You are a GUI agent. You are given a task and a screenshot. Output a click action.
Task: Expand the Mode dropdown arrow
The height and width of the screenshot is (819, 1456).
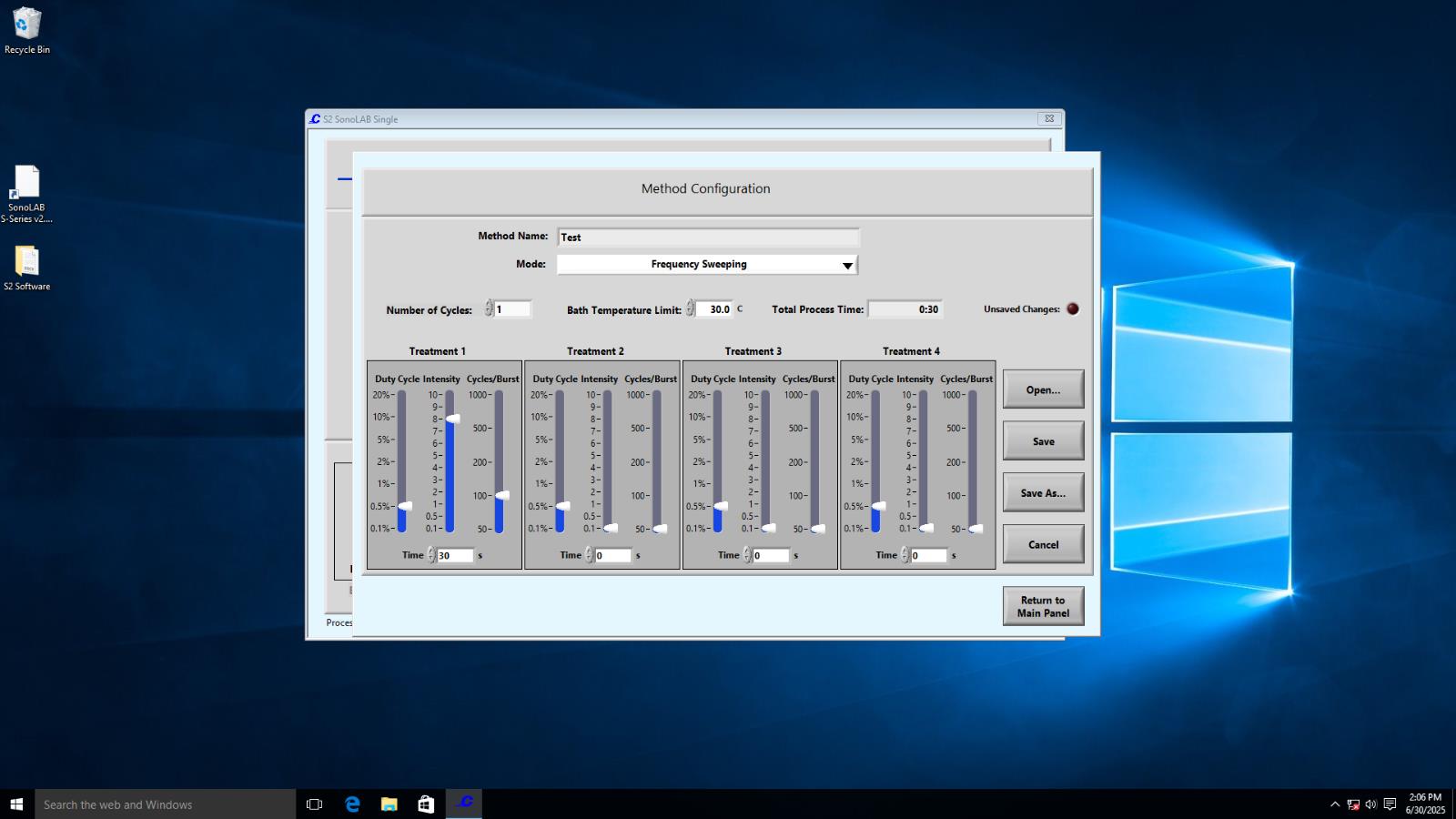click(x=847, y=265)
